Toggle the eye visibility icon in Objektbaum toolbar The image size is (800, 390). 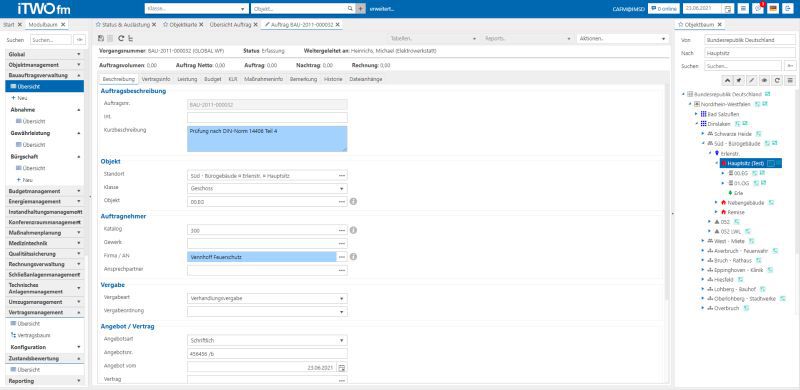click(x=765, y=80)
